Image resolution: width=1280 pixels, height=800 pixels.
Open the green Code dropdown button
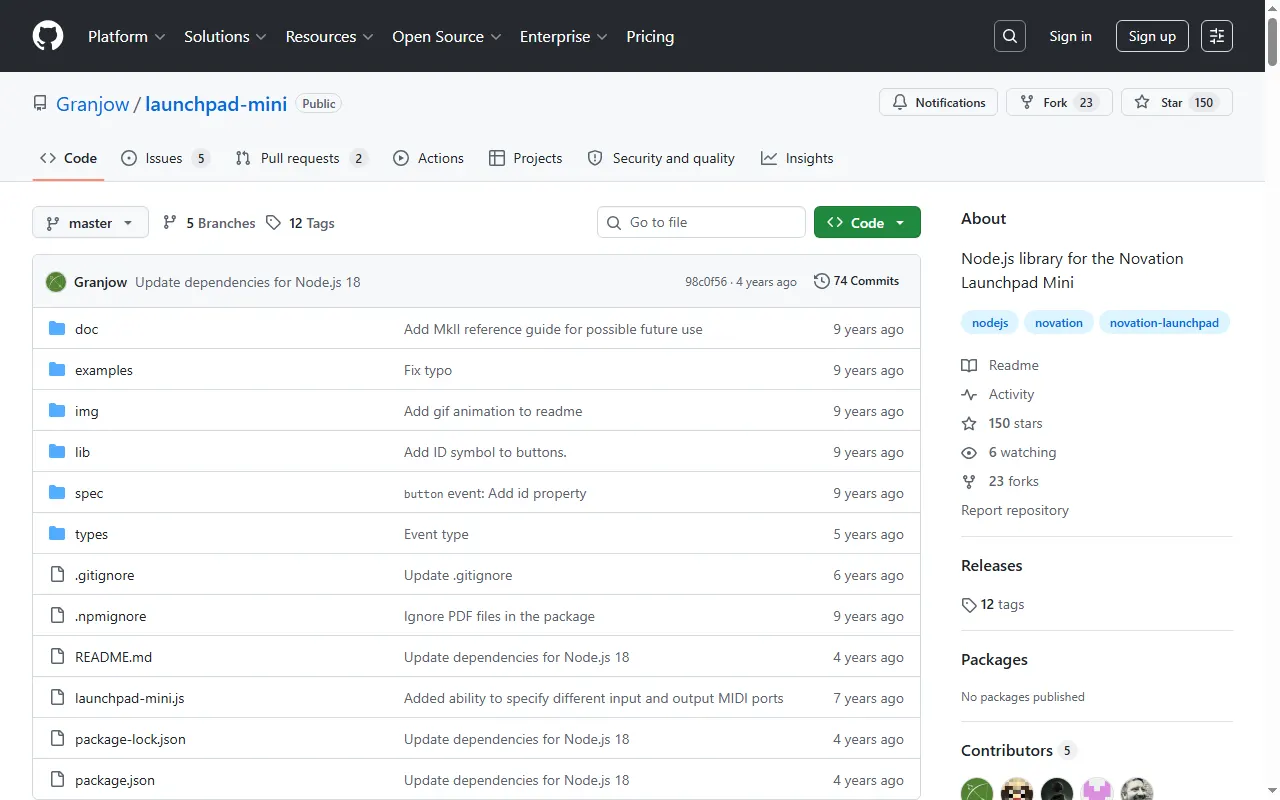pyautogui.click(x=867, y=222)
